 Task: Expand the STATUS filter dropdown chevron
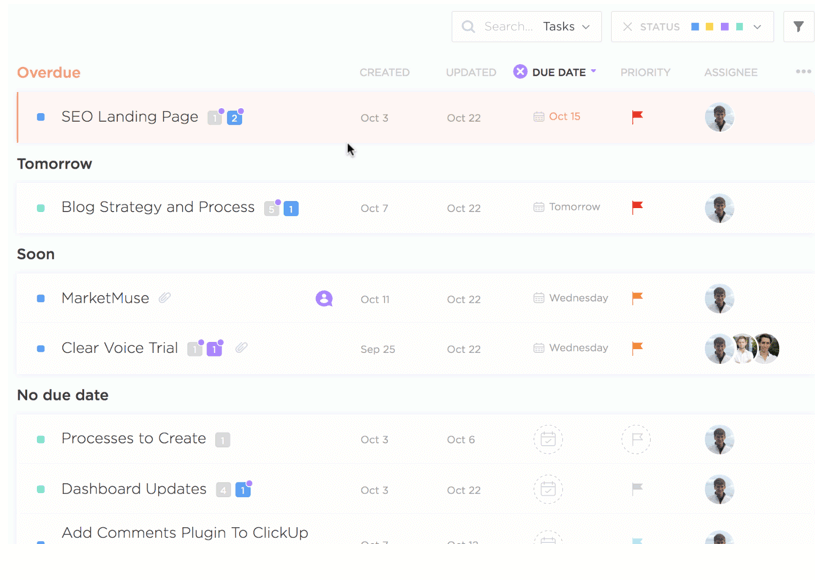pos(757,27)
